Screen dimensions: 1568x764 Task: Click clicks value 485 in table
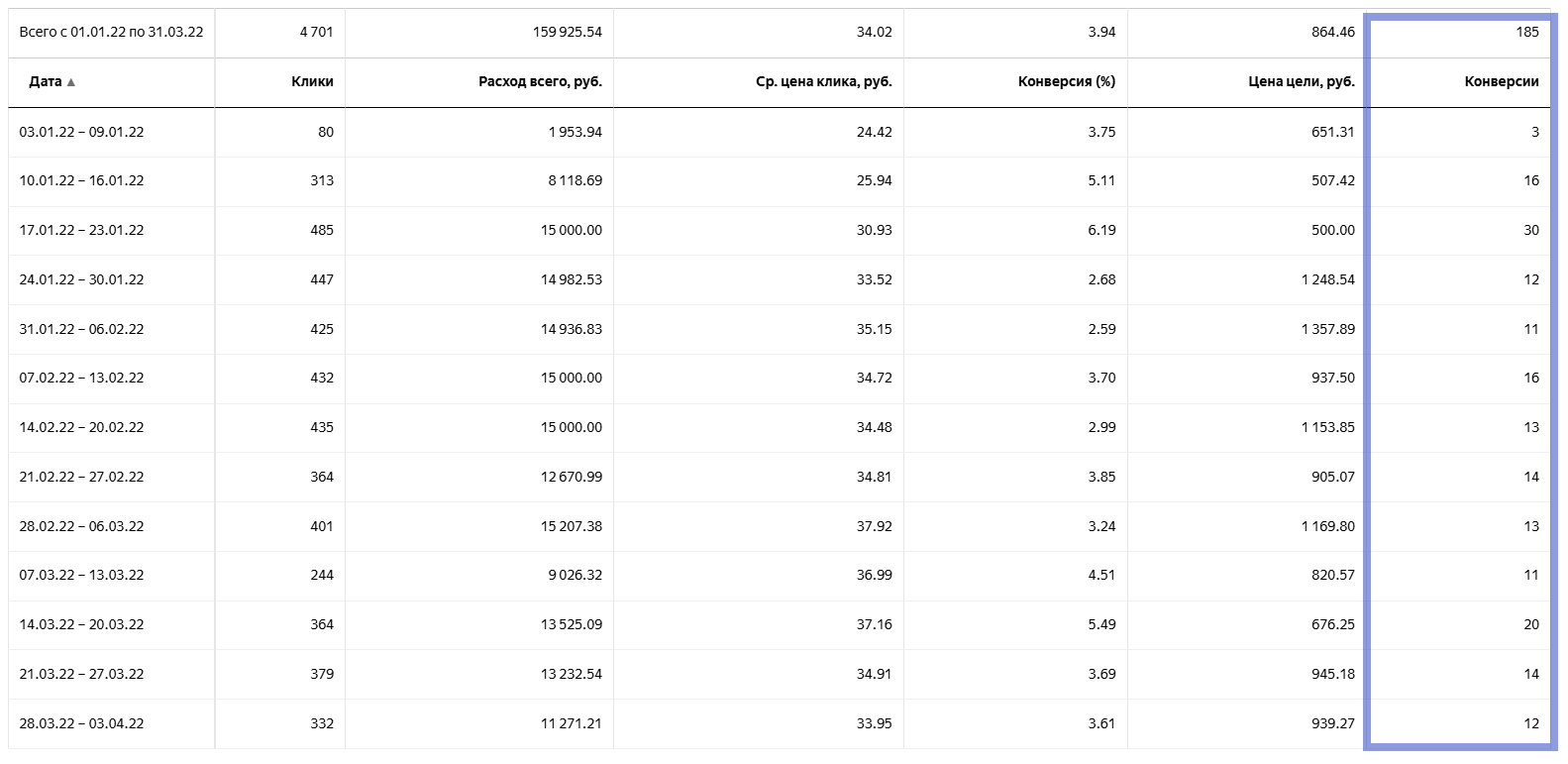click(x=321, y=230)
